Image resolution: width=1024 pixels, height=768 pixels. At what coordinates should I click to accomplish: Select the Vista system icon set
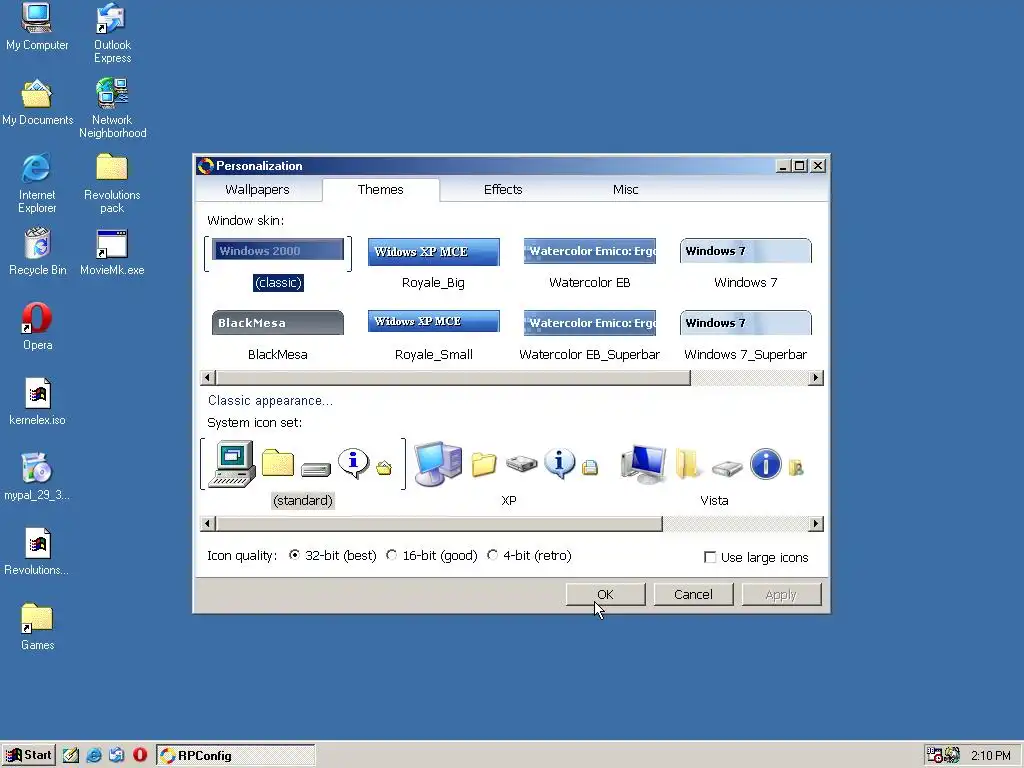[714, 475]
